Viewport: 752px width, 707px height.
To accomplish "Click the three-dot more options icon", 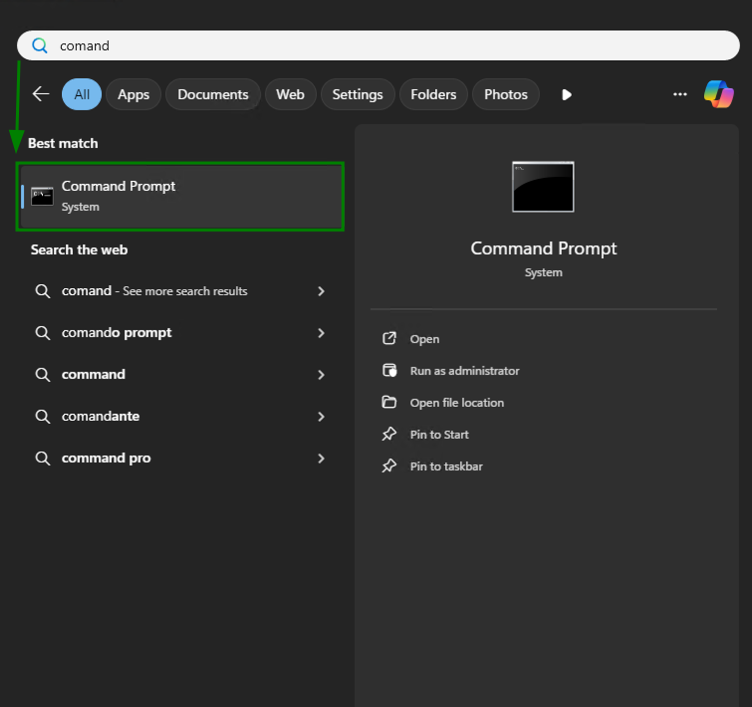I will click(x=680, y=94).
